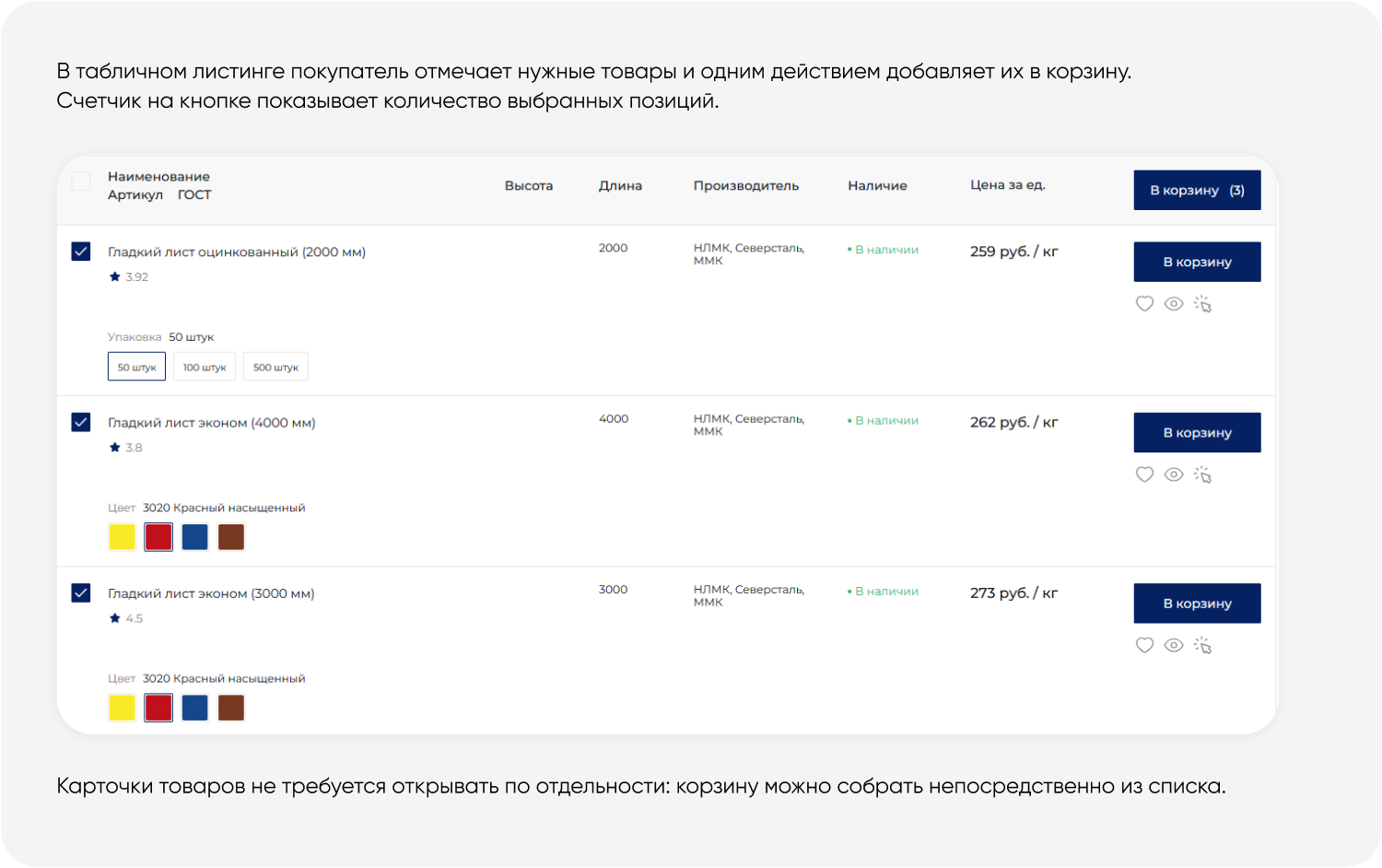1382x868 pixels.
Task: Click manufacturer НЛМК, Северсталь in 2000 row
Action: [x=749, y=254]
